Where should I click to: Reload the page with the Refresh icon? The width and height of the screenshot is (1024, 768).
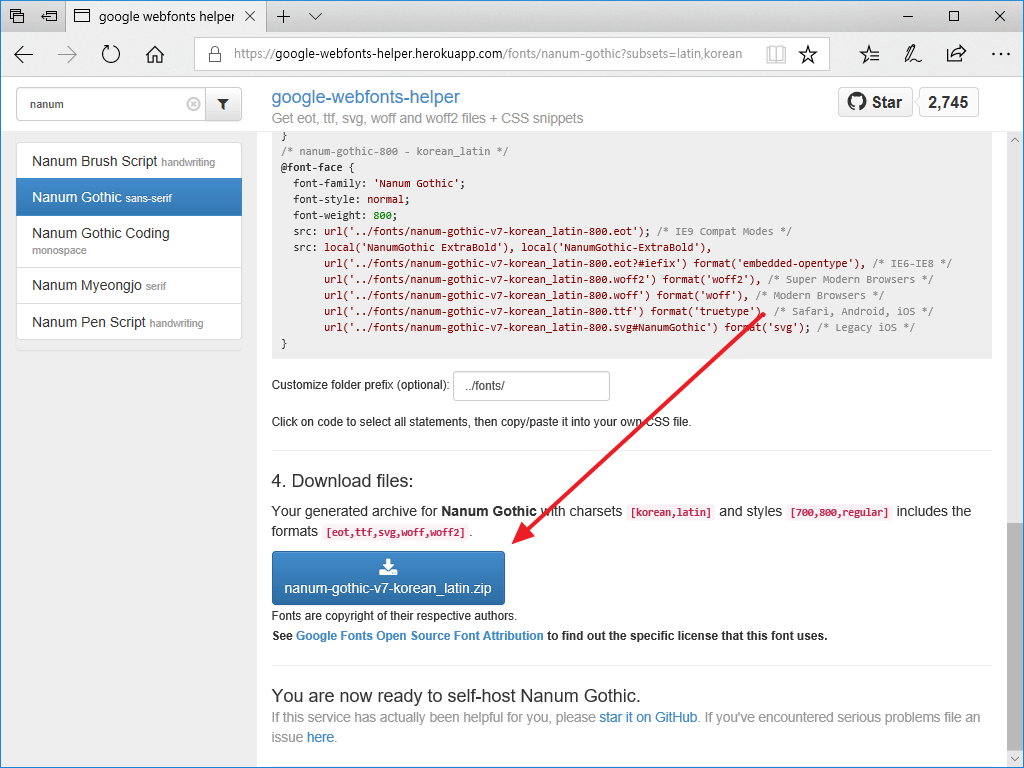coord(111,54)
